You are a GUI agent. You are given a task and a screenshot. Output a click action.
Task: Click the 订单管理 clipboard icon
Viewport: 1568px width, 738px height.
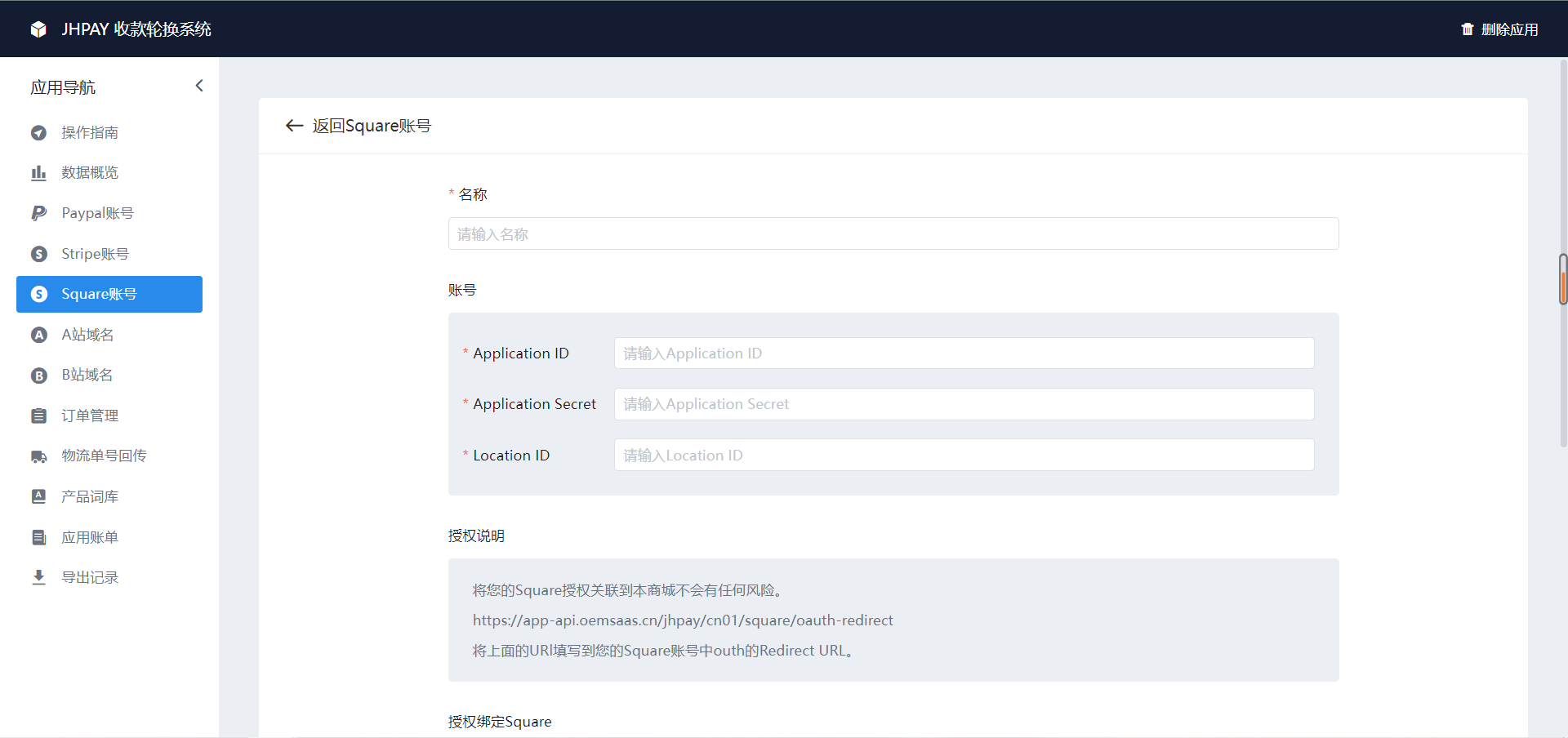click(38, 416)
